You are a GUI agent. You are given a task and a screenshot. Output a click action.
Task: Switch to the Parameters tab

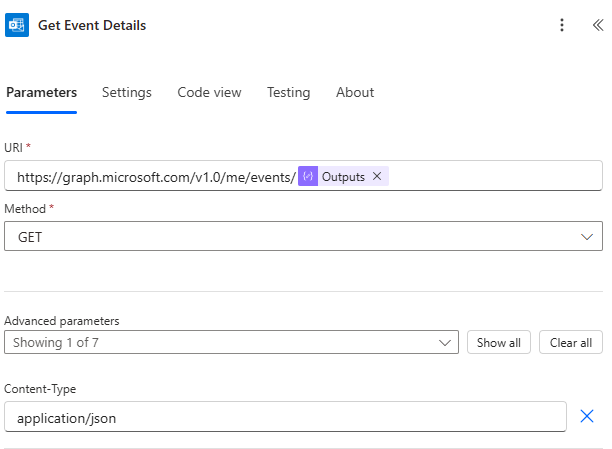41,92
